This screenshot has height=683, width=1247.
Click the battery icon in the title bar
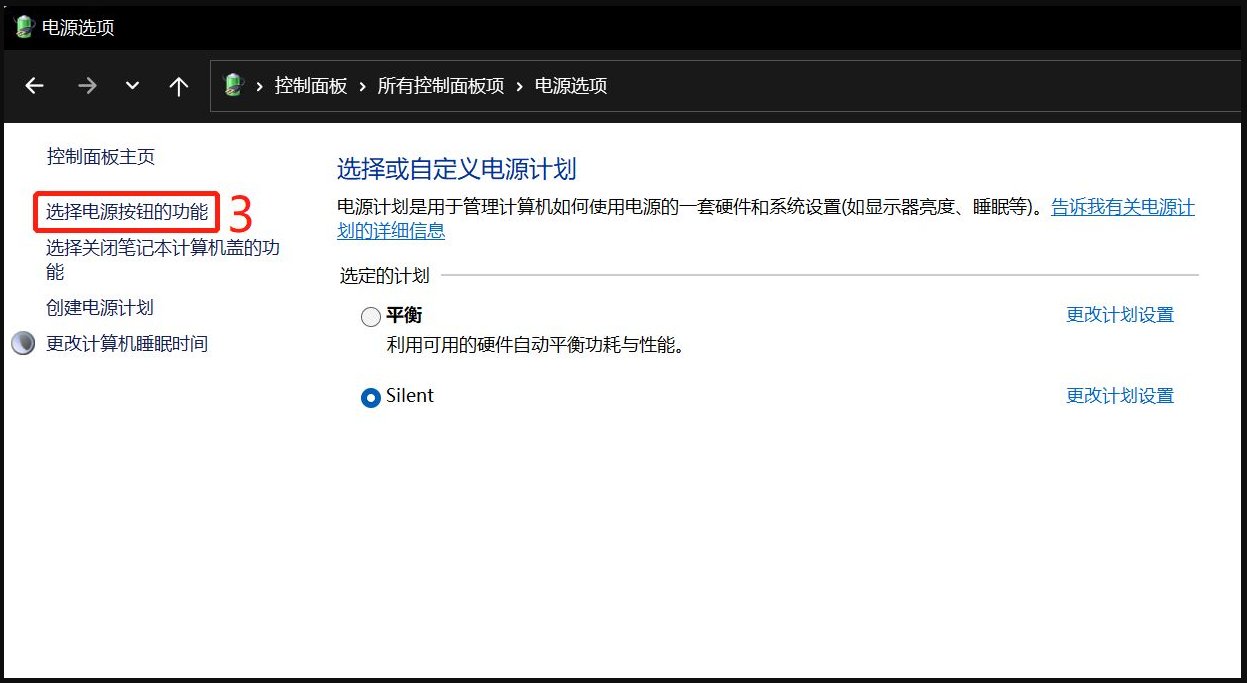pos(21,26)
